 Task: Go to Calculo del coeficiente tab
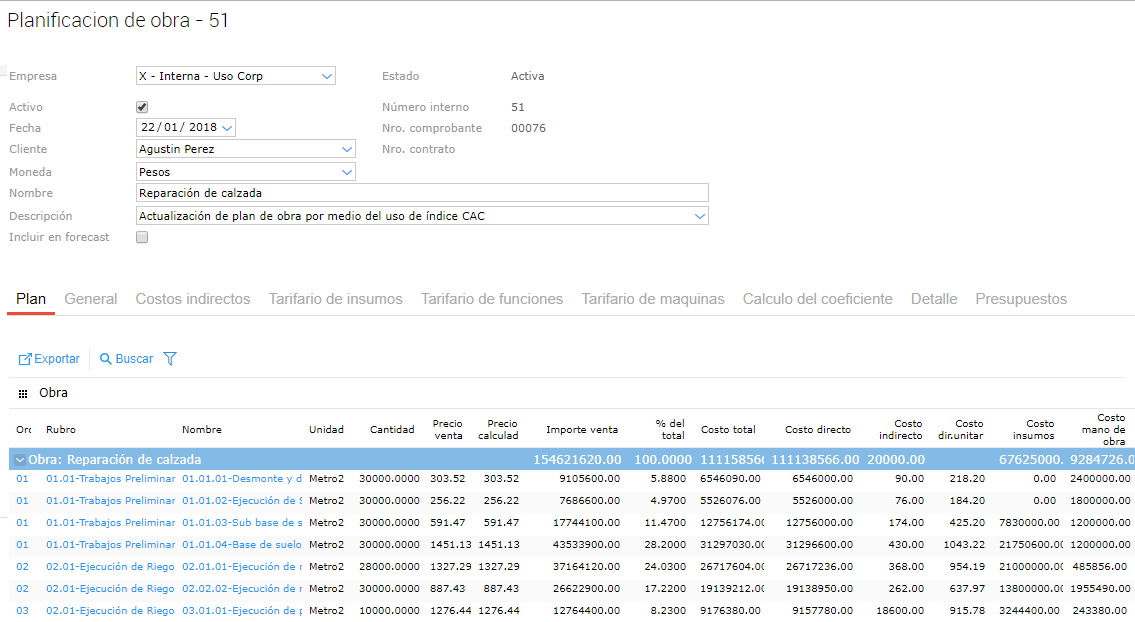817,299
